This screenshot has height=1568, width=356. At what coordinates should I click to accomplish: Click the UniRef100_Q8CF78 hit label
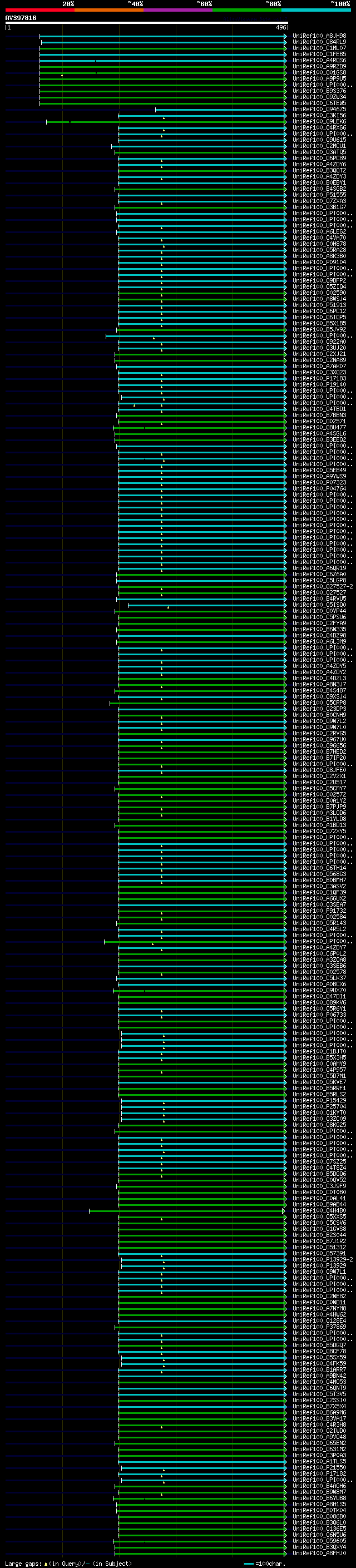pos(319,1351)
